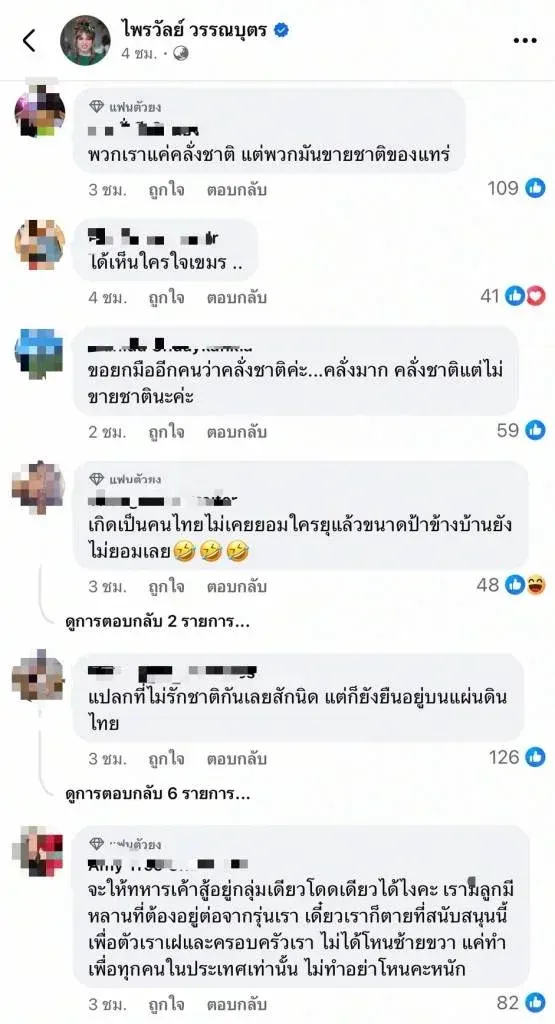Open the page profile picture in header
The height and width of the screenshot is (1024, 555).
85,40
